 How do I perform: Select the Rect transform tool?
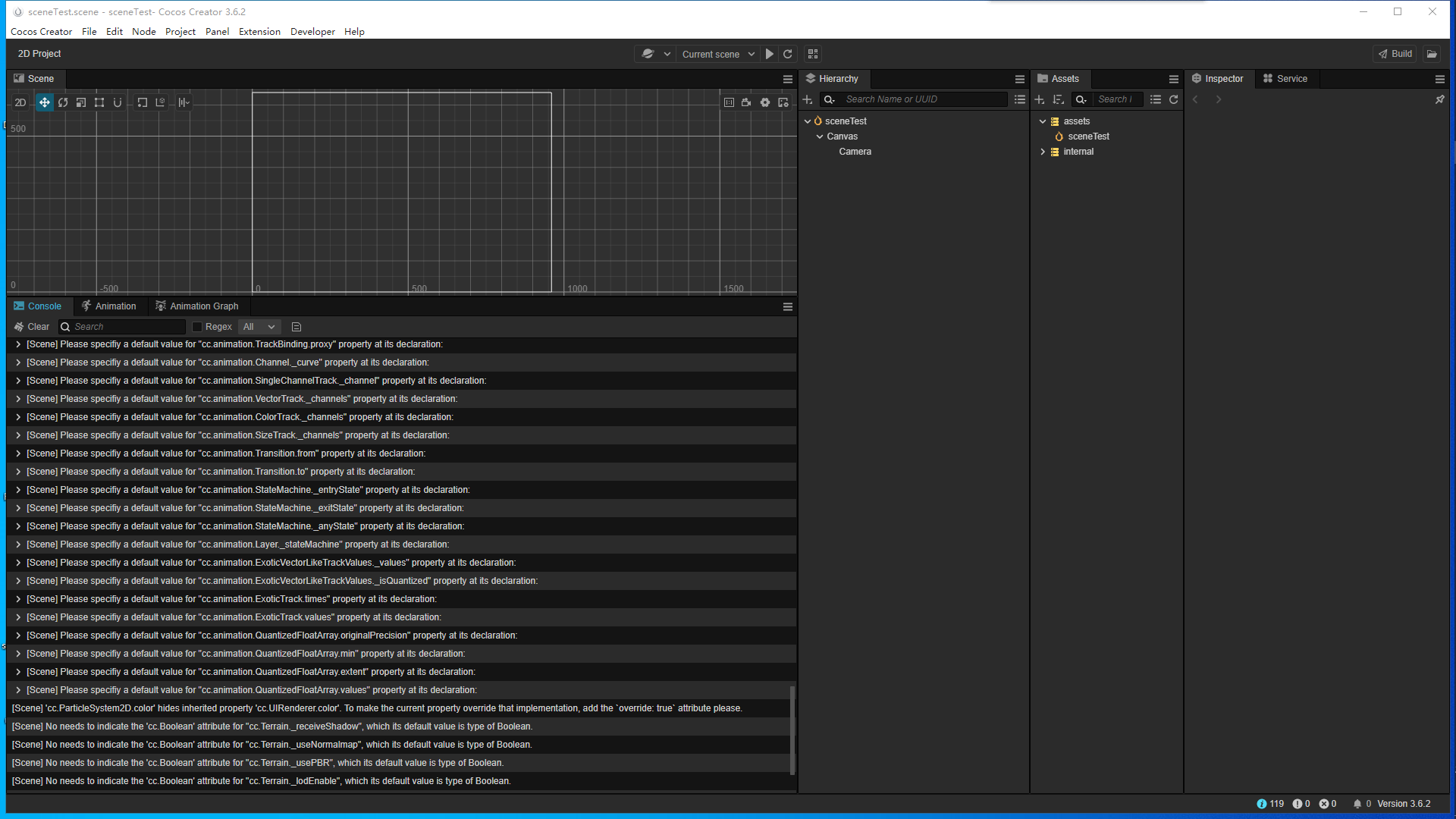(99, 102)
